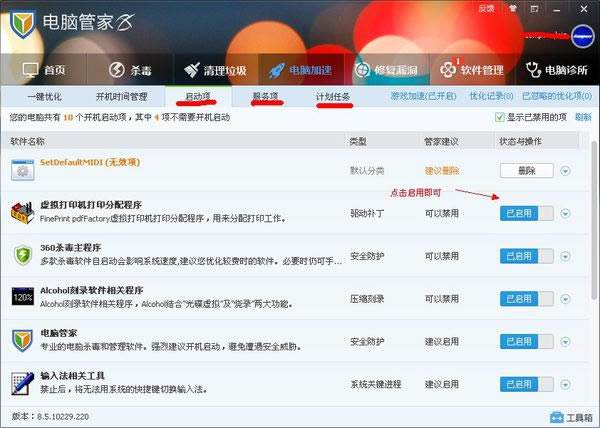Click 删除 button for SetDefaultMIDI
600x428 pixels.
pos(526,171)
